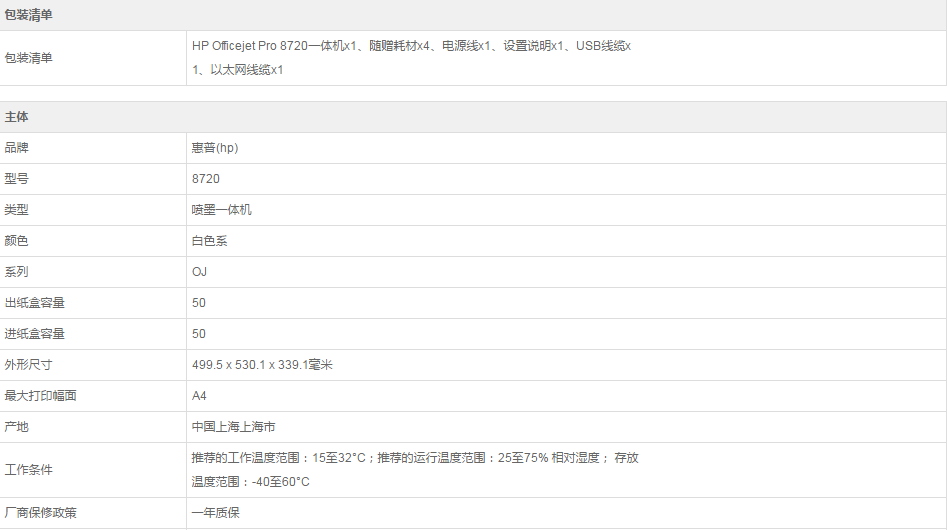Select the 50 value for 出纸盒容量

pyautogui.click(x=199, y=303)
